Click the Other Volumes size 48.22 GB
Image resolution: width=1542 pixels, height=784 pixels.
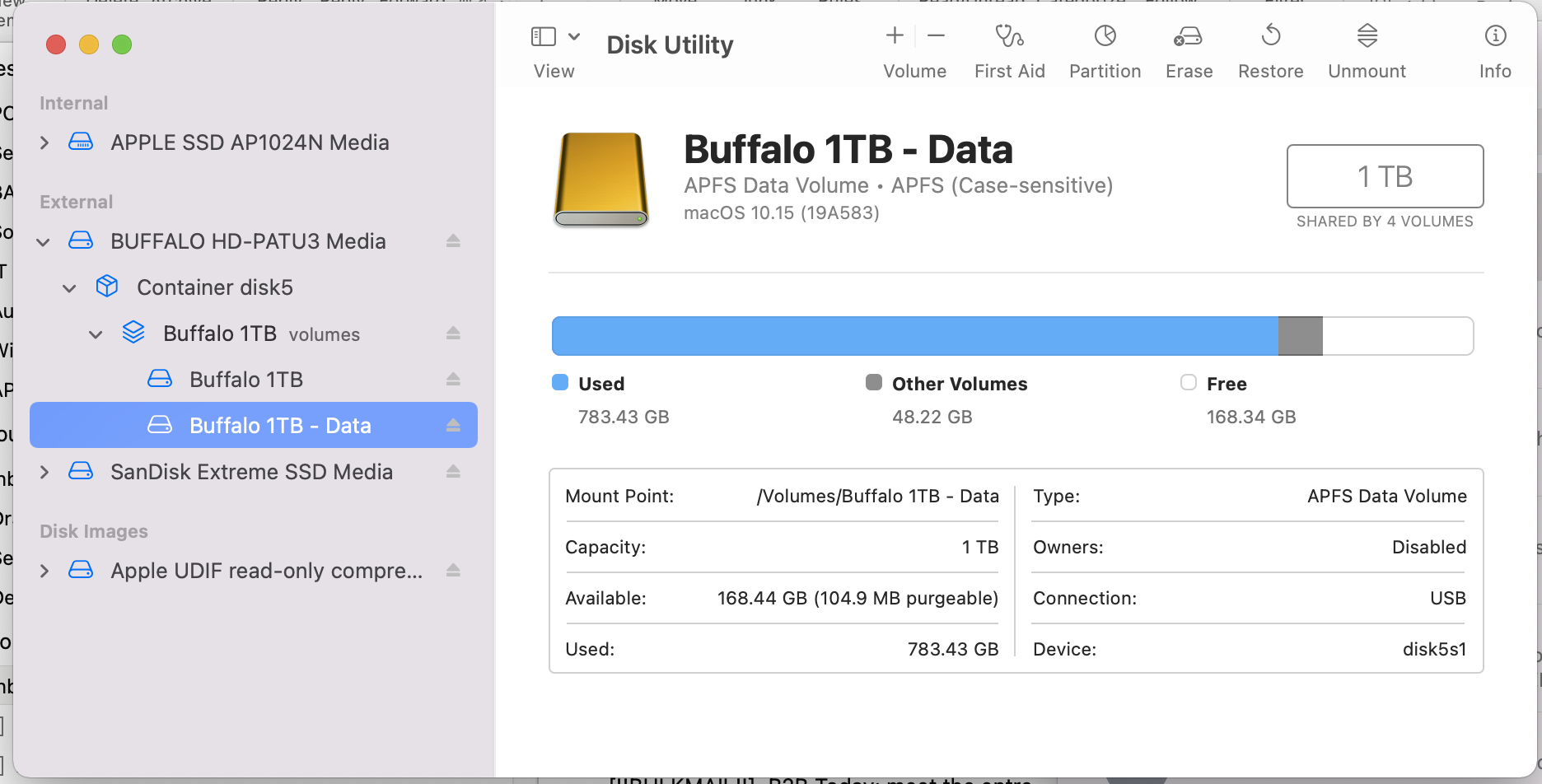click(x=932, y=417)
